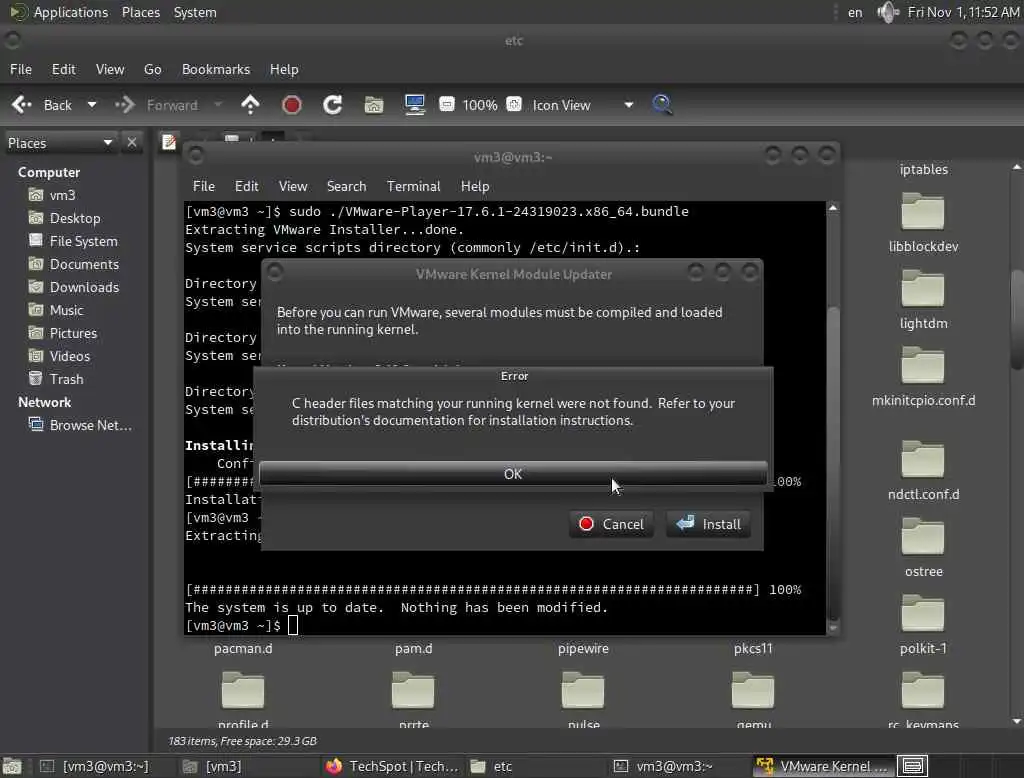Select the profile.d folder icon
Viewport: 1024px width, 778px height.
(243, 690)
